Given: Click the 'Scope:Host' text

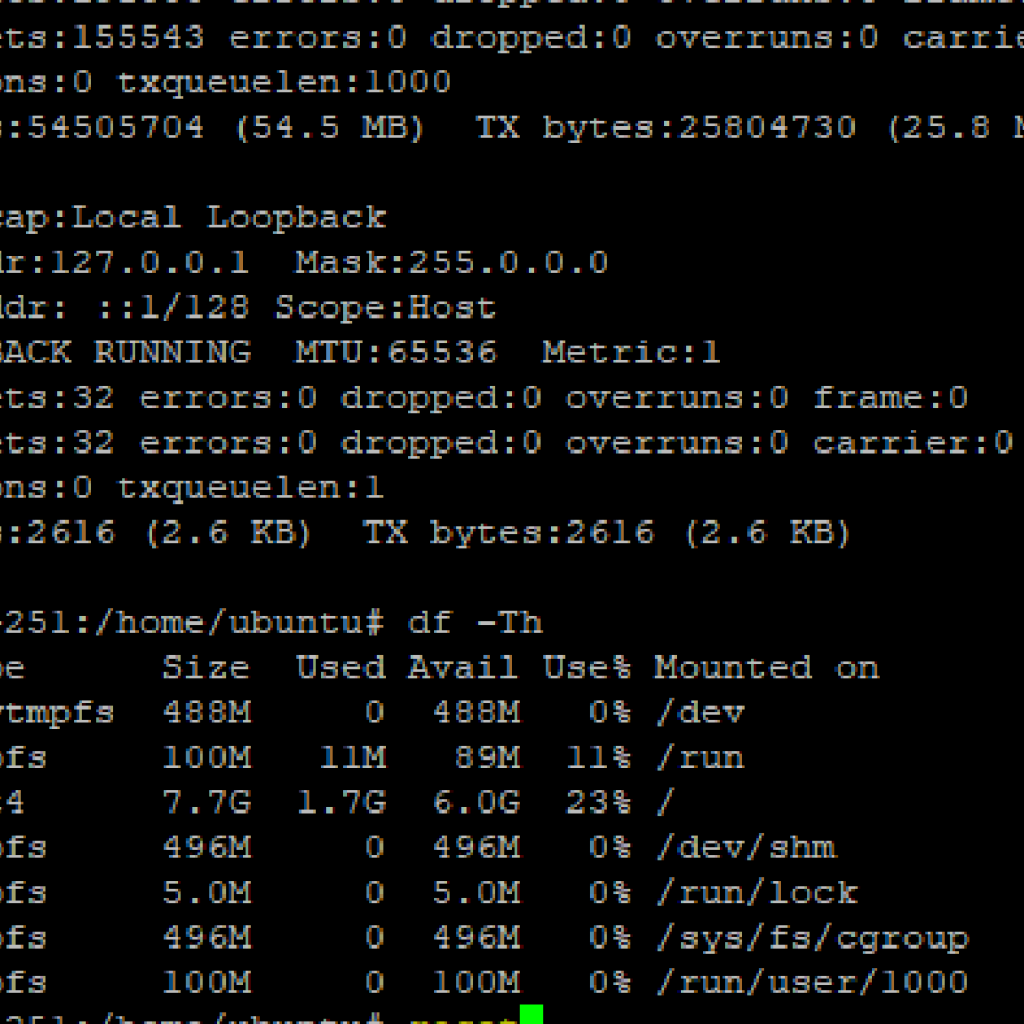Looking at the screenshot, I should click(x=385, y=308).
